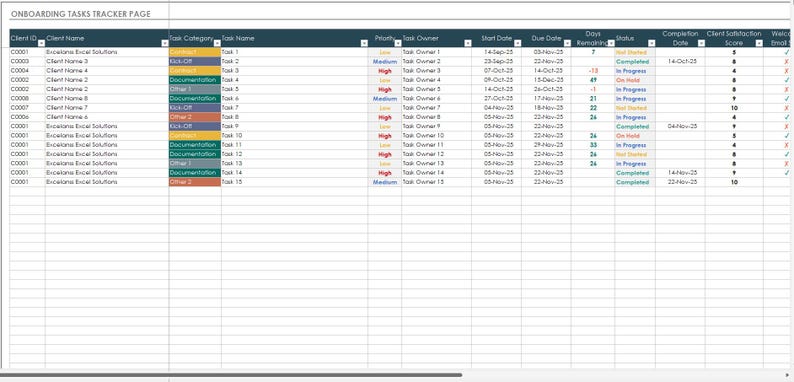Image resolution: width=794 pixels, height=382 pixels.
Task: Select the Other 2 category cell for Task 15
Action: 195,182
